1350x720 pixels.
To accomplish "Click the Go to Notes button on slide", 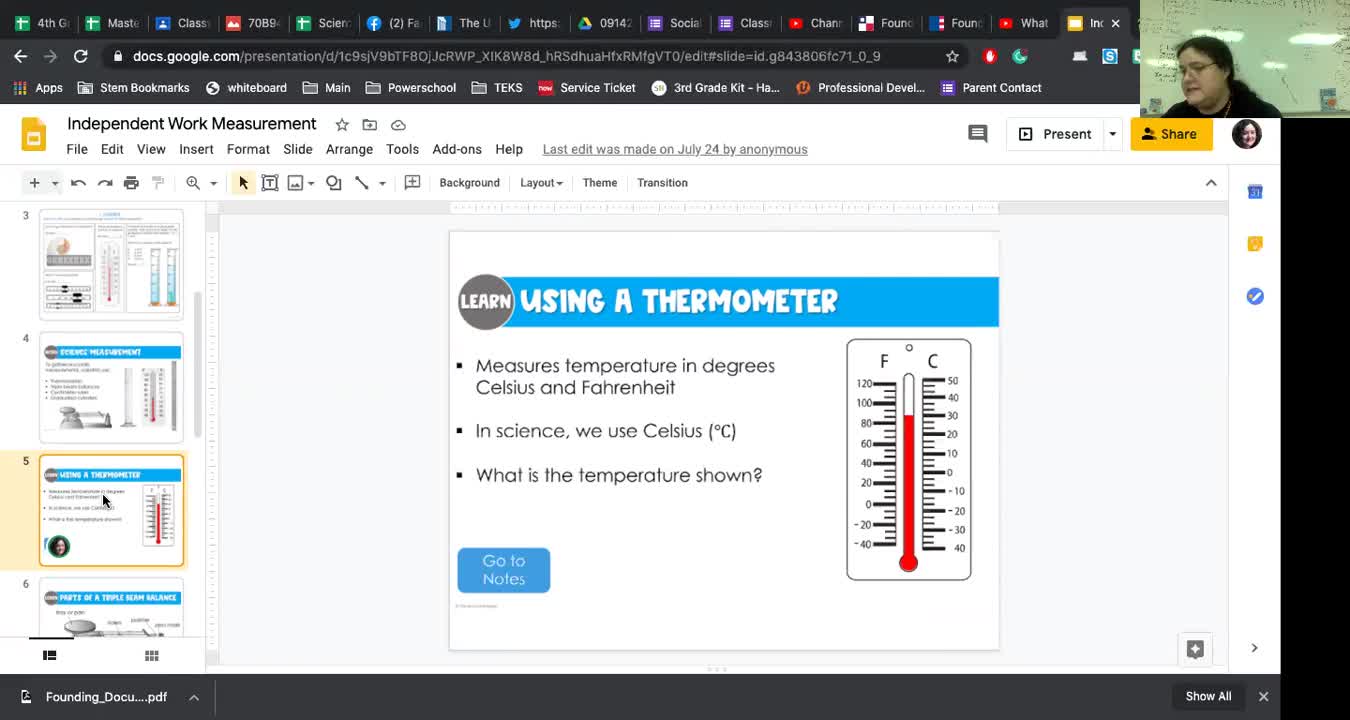I will click(504, 570).
